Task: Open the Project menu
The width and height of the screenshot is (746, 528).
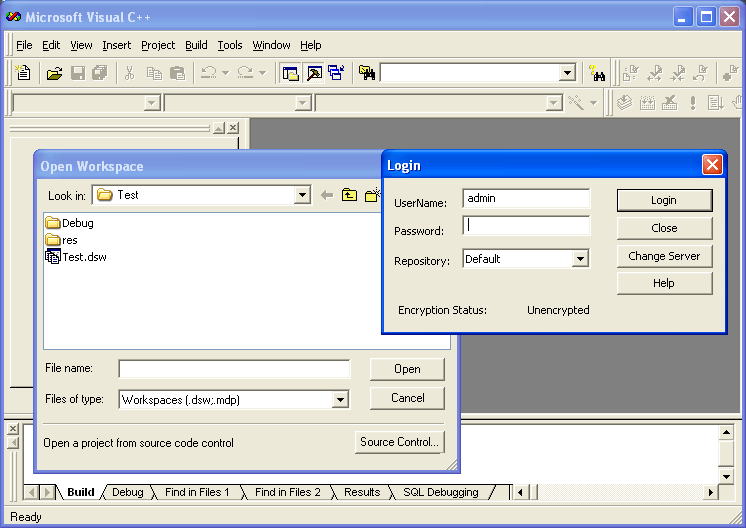Action: click(158, 45)
